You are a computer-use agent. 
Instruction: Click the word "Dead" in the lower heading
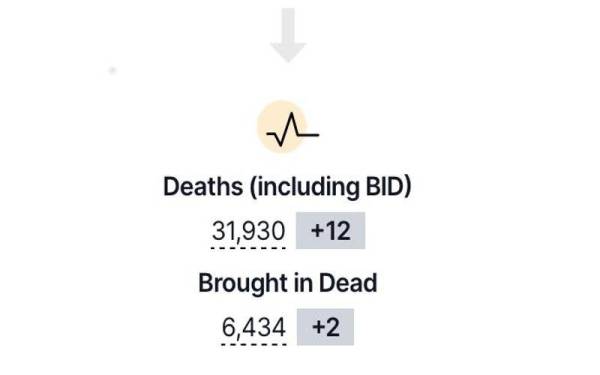[348, 283]
